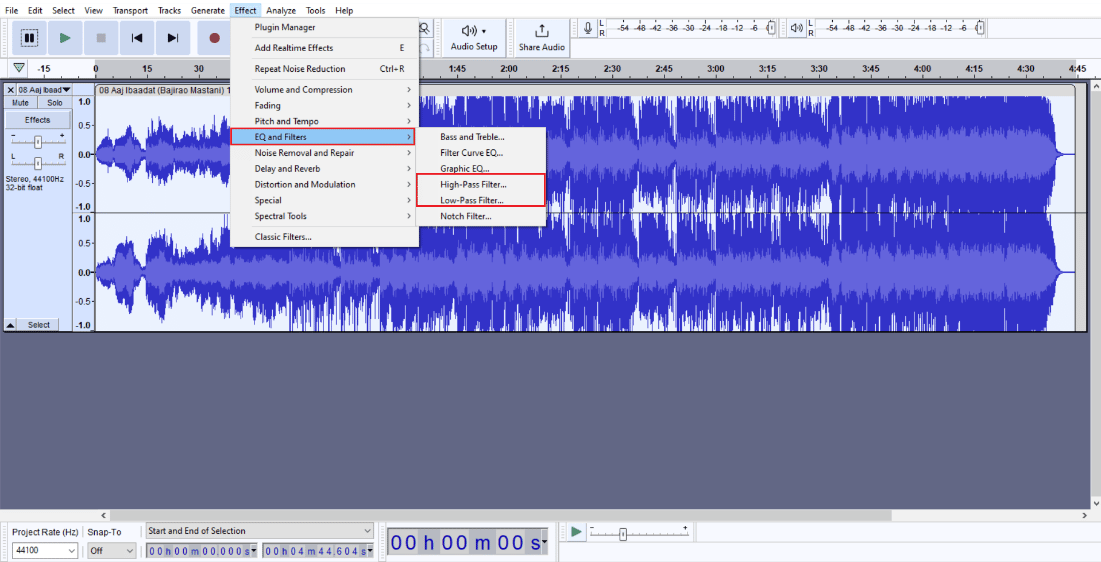Choose Low-Pass Filter effect
The image size is (1101, 562).
pyautogui.click(x=481, y=200)
